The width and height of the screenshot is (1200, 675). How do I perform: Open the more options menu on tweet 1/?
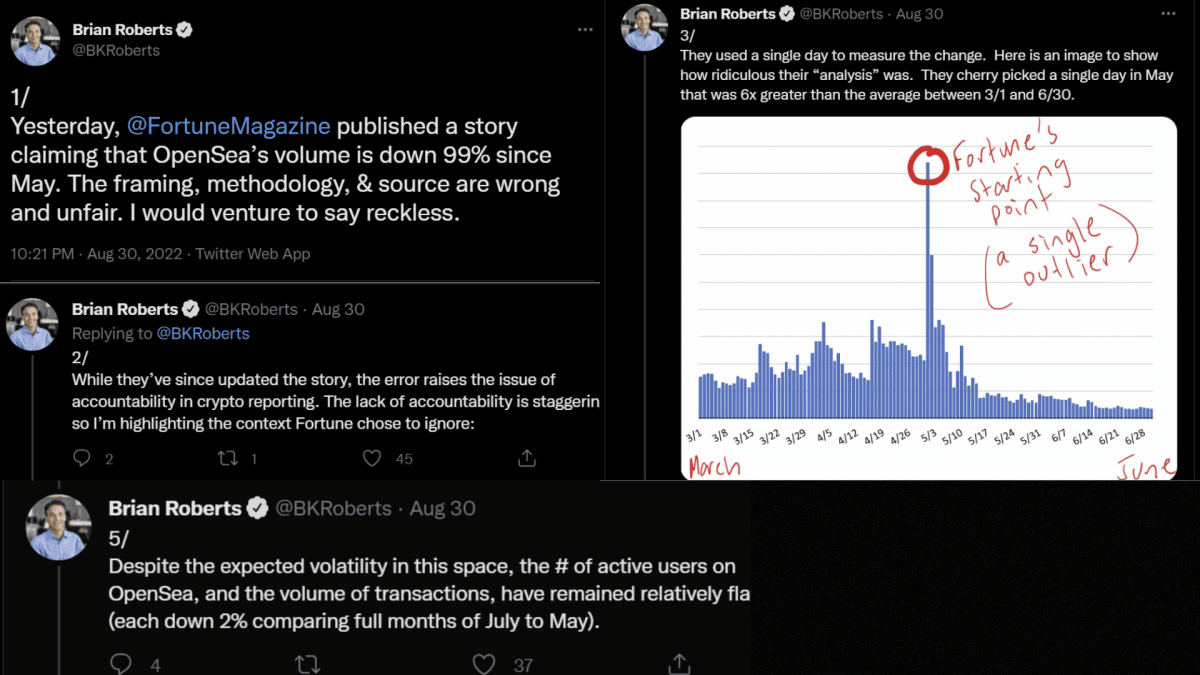[x=585, y=30]
